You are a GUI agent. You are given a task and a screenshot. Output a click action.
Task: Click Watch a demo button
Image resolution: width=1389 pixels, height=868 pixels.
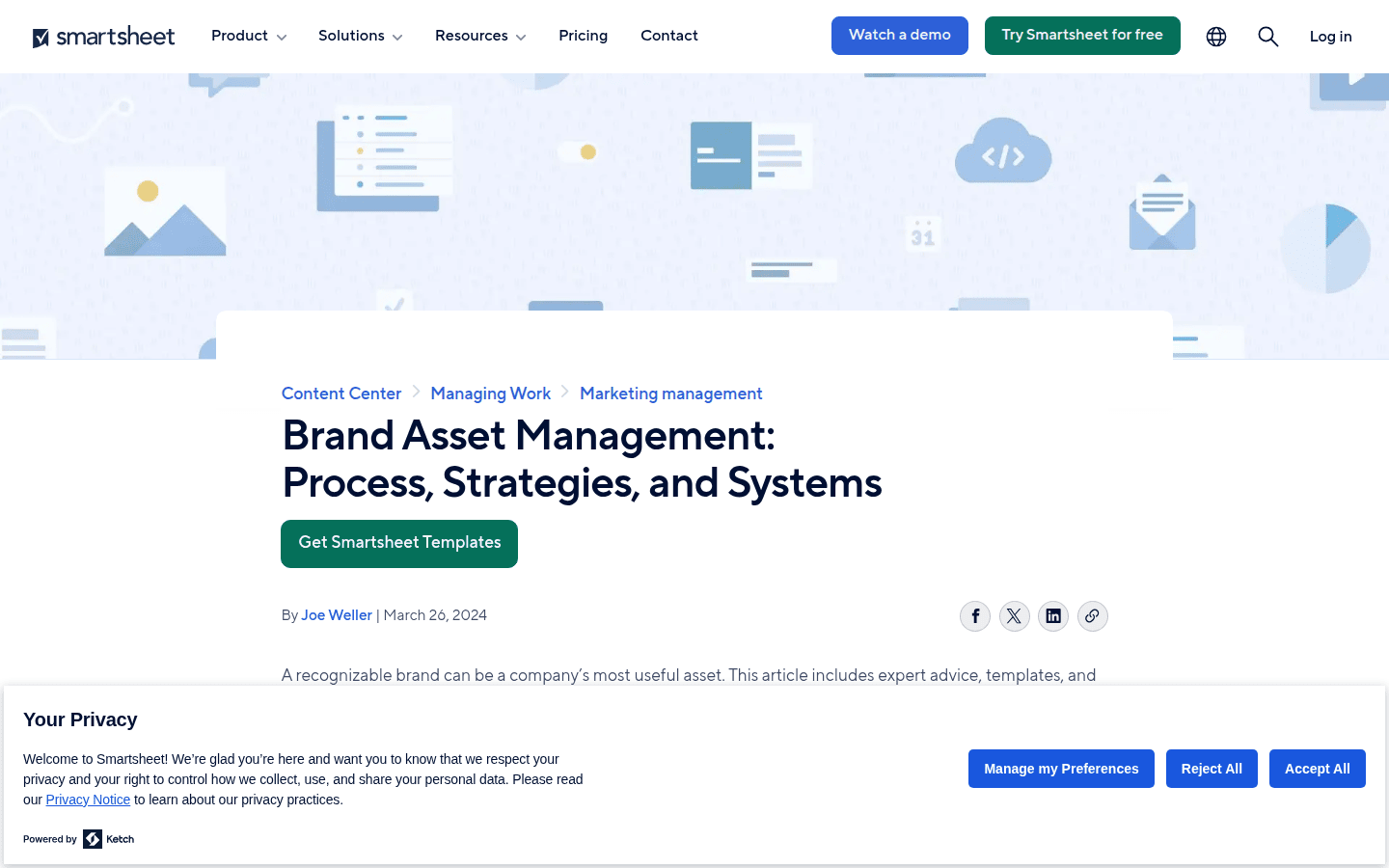coord(900,36)
